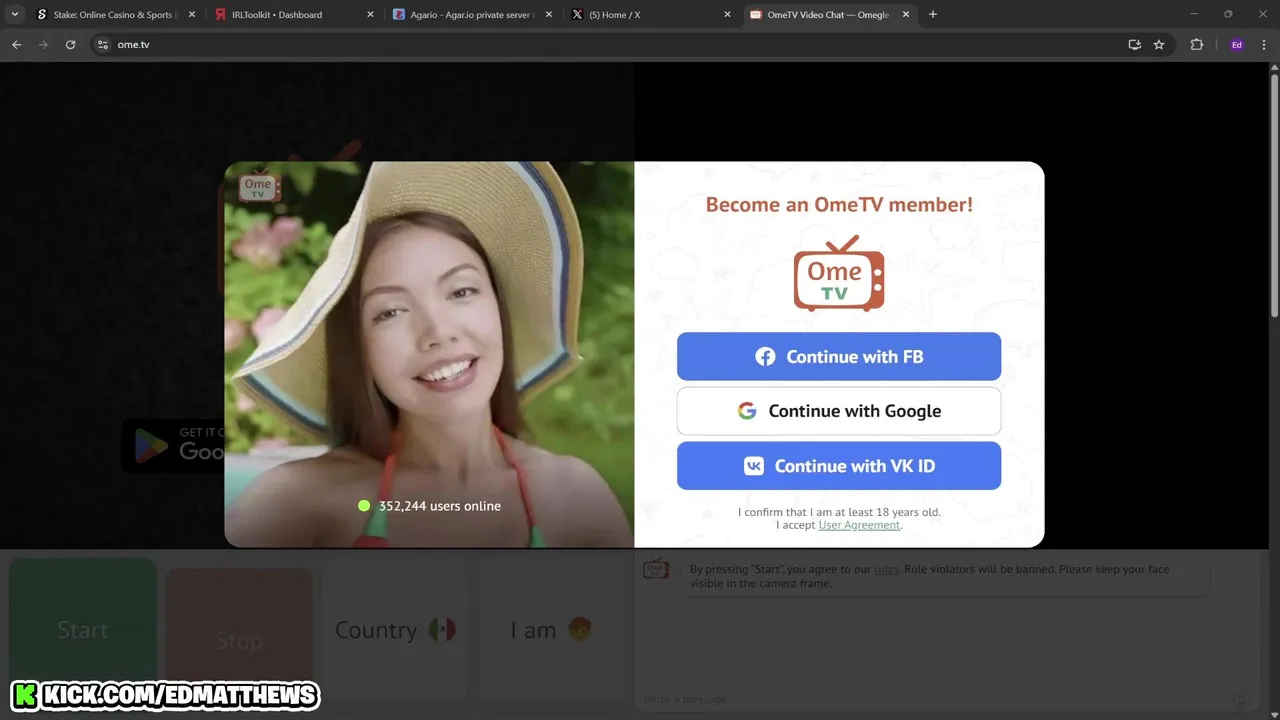
Task: Switch to the Agario private server tab
Action: 473,15
